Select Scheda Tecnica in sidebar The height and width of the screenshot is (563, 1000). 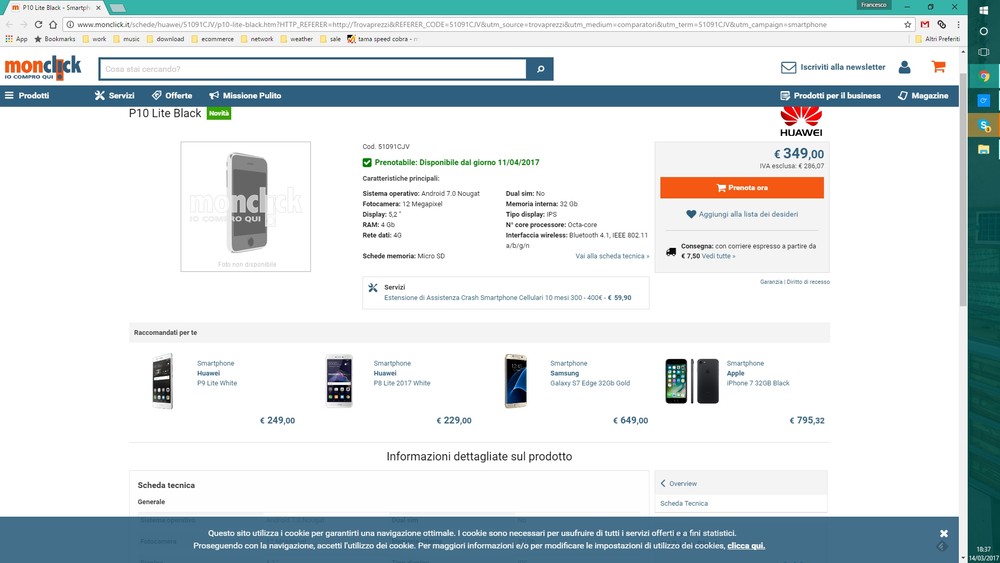684,503
